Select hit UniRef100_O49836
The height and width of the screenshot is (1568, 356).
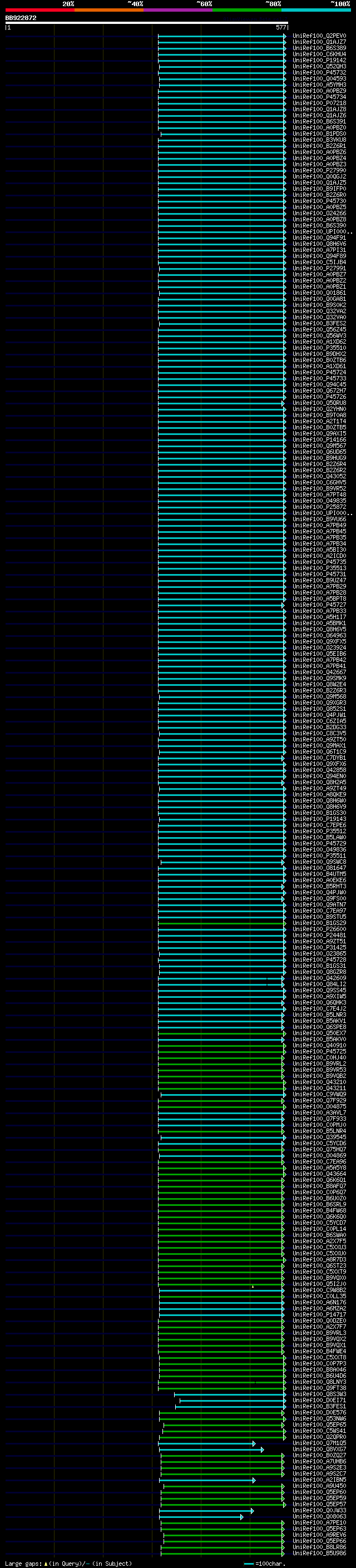319,850
